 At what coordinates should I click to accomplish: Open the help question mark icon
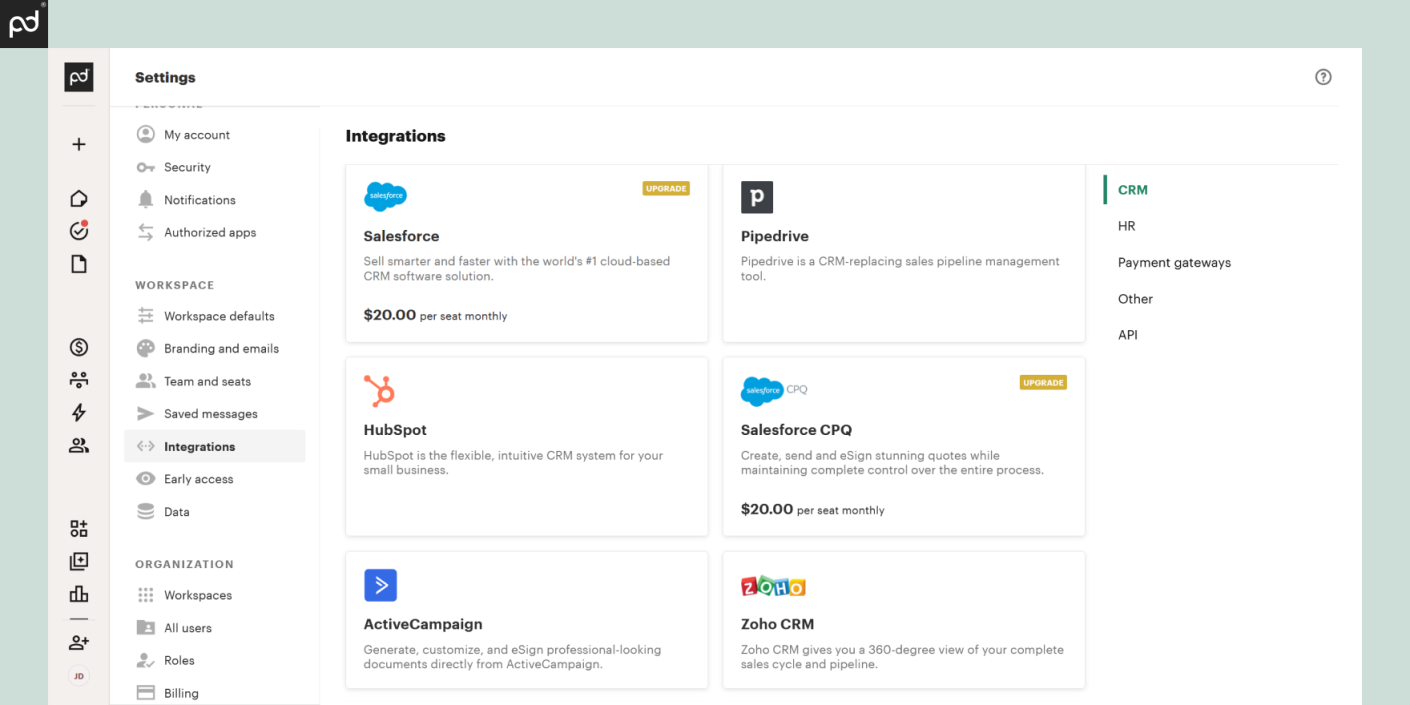click(1323, 77)
